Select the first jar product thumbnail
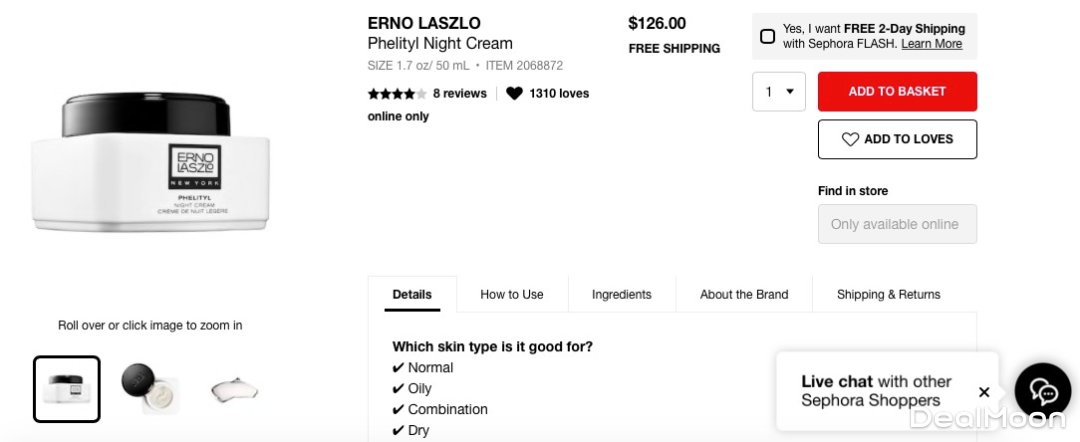 point(67,389)
